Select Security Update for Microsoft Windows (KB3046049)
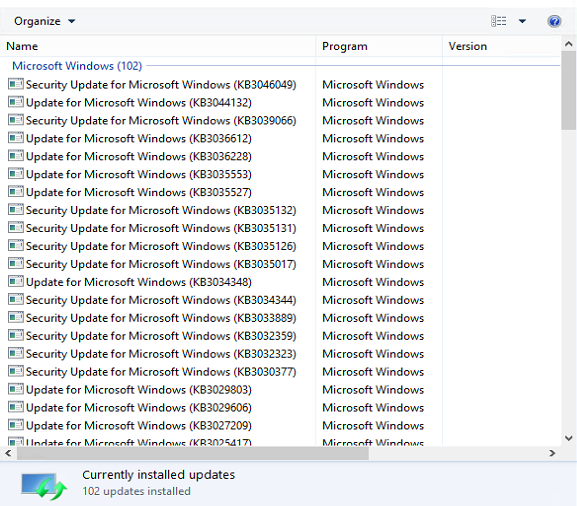This screenshot has width=577, height=506. click(161, 85)
